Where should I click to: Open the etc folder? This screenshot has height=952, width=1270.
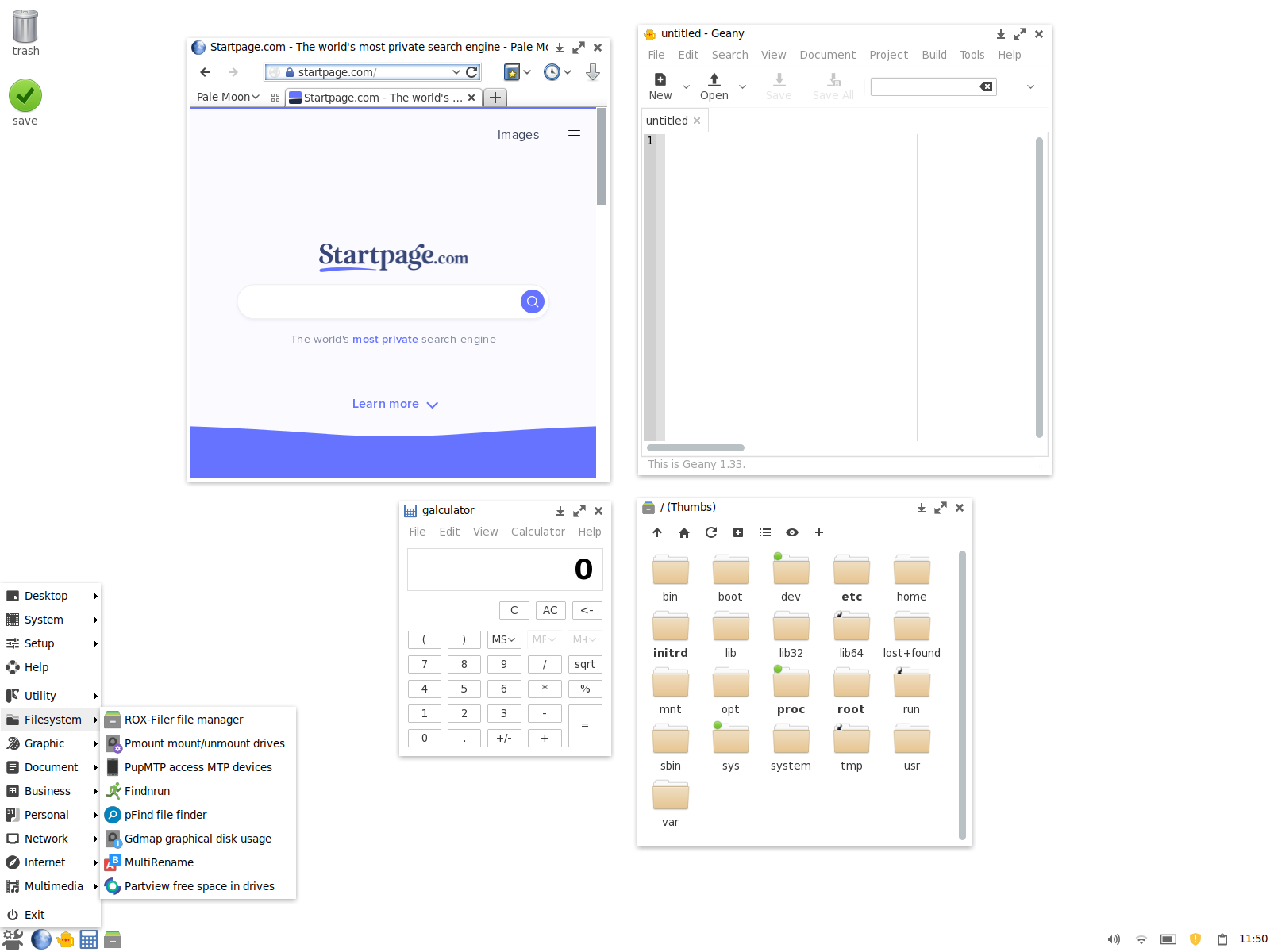pyautogui.click(x=852, y=578)
